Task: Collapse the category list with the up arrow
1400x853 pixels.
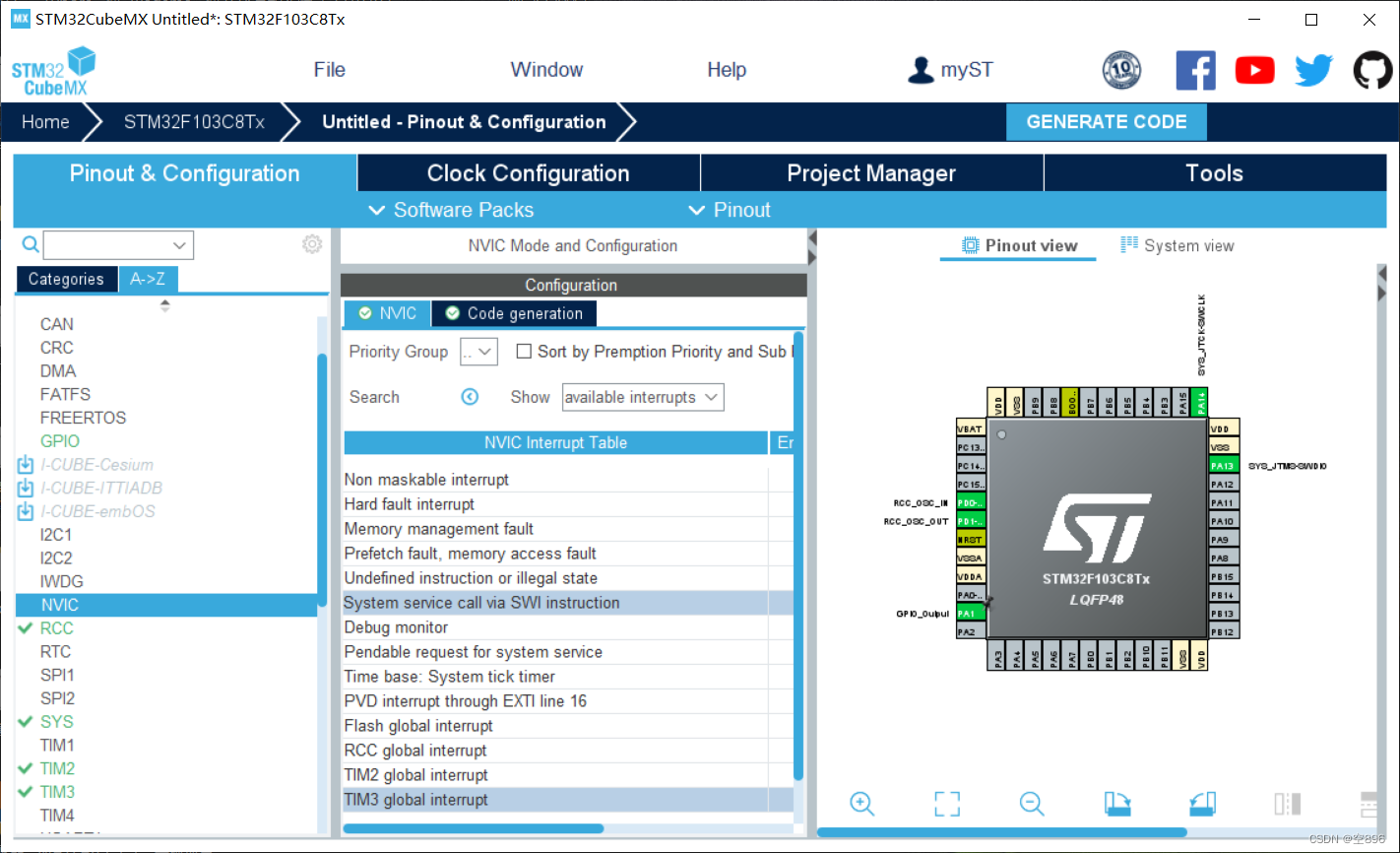Action: point(164,303)
